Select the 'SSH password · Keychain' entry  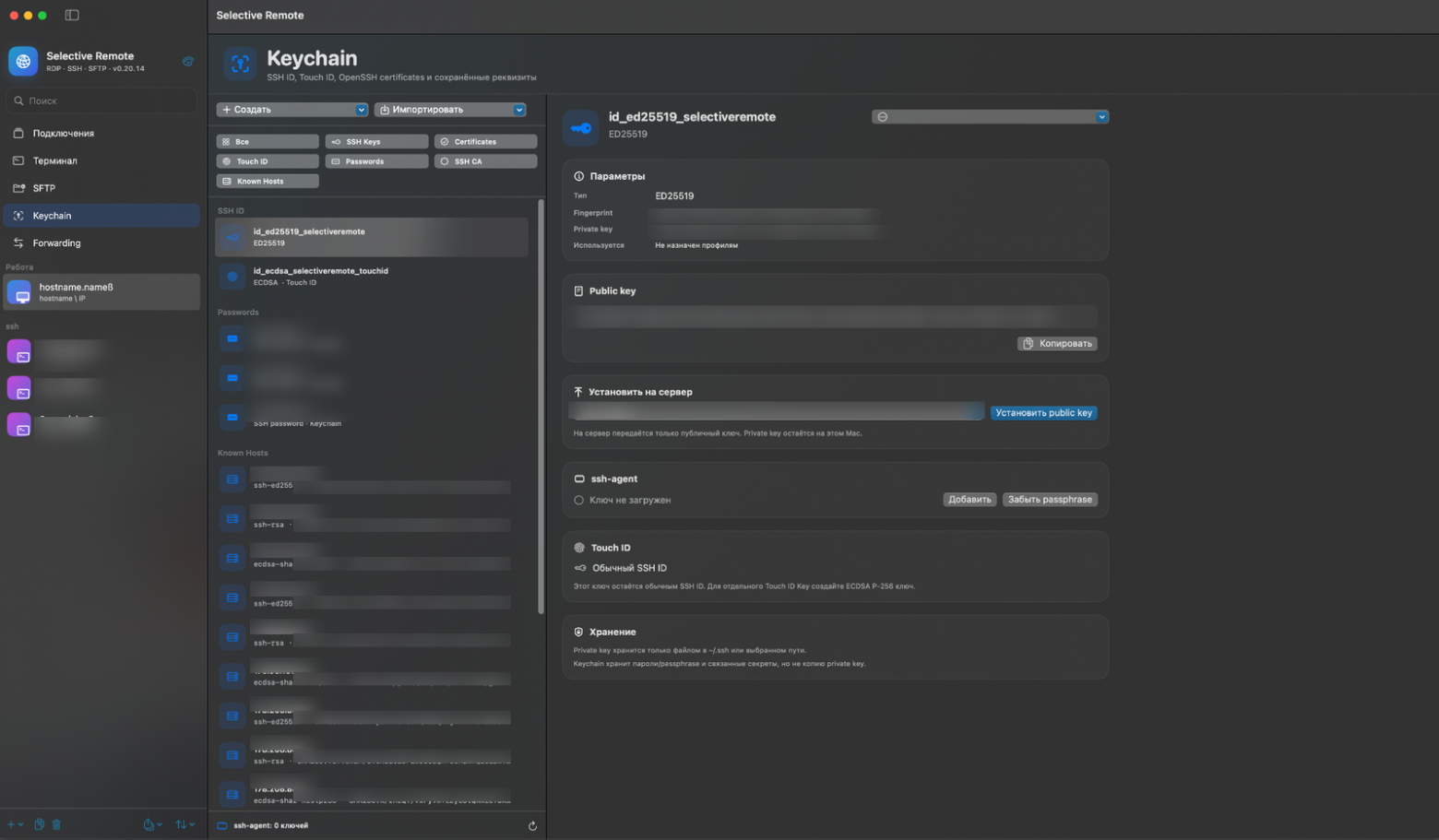[x=372, y=418]
